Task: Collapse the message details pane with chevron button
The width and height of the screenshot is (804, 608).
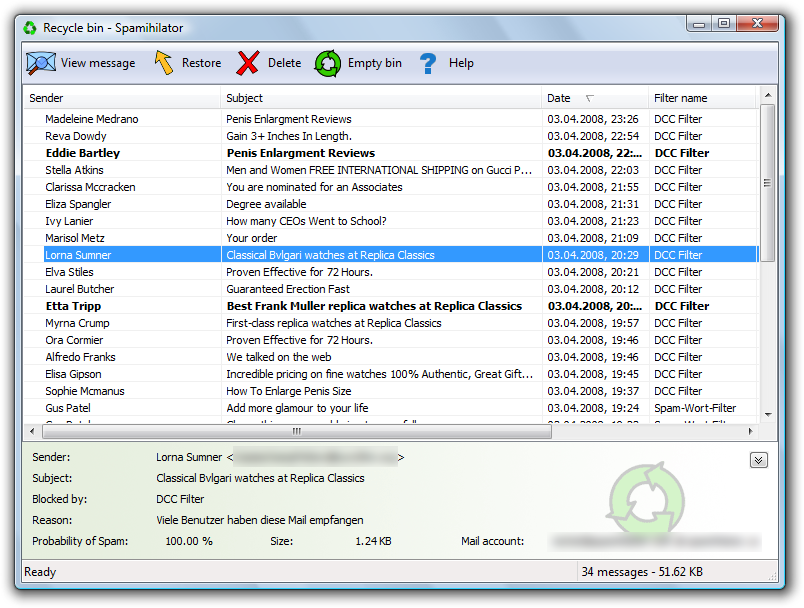Action: click(758, 460)
